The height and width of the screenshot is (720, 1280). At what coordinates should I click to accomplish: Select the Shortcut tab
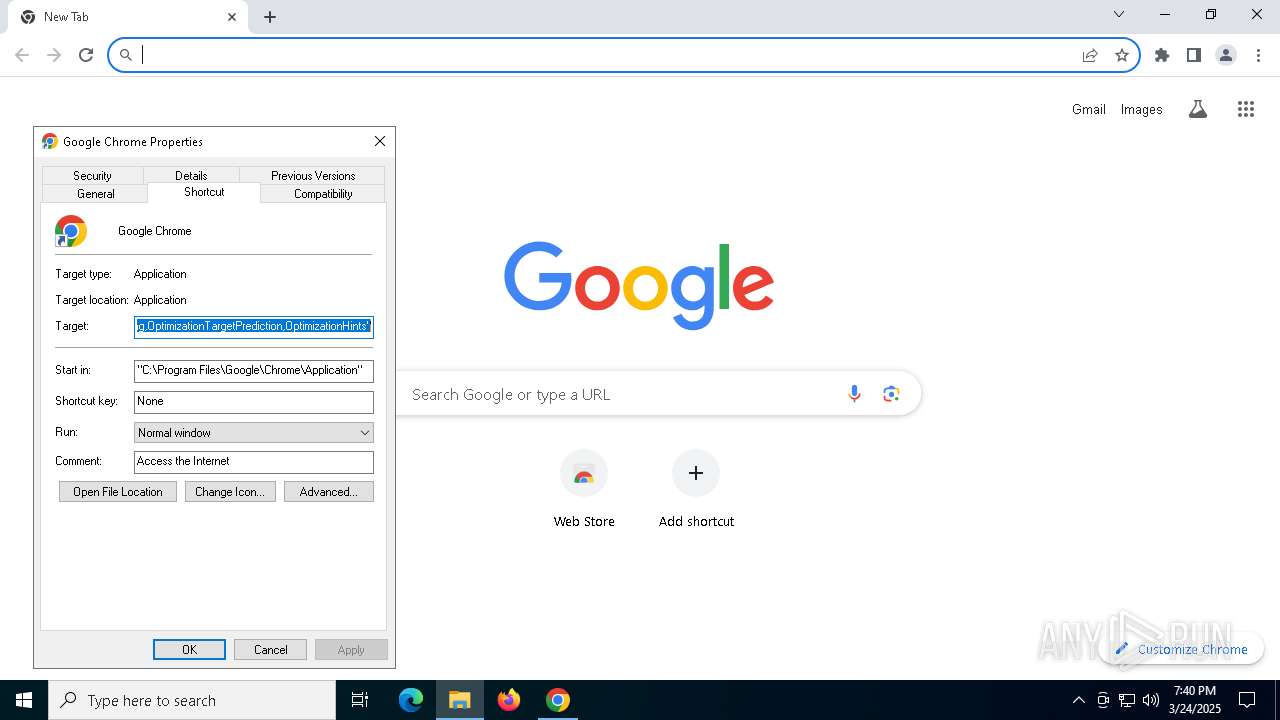point(204,192)
